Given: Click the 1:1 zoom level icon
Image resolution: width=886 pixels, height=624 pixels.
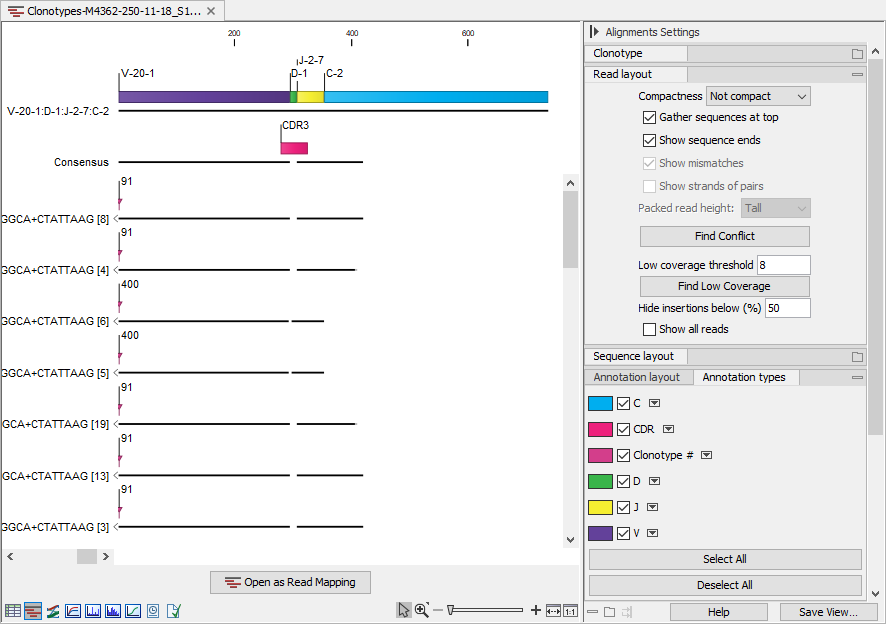Looking at the screenshot, I should pyautogui.click(x=568, y=610).
